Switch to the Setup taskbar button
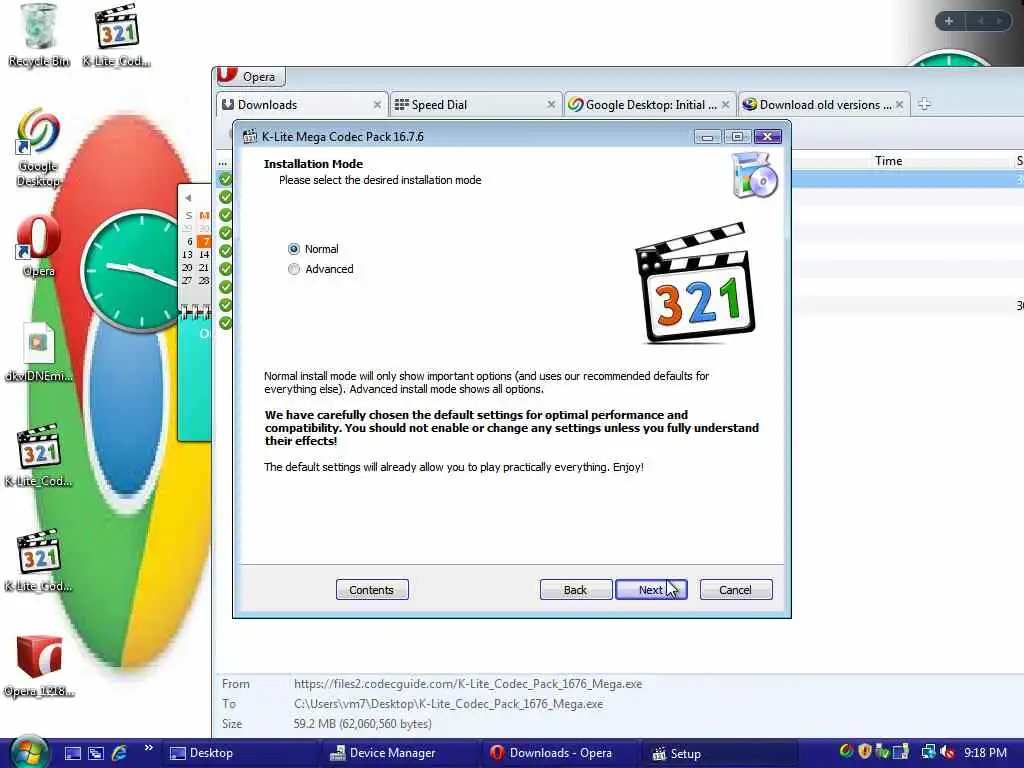This screenshot has height=768, width=1024. pyautogui.click(x=720, y=753)
